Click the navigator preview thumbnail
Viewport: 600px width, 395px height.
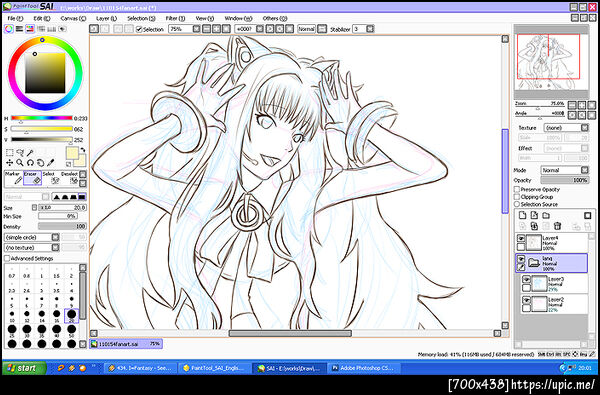coord(551,61)
